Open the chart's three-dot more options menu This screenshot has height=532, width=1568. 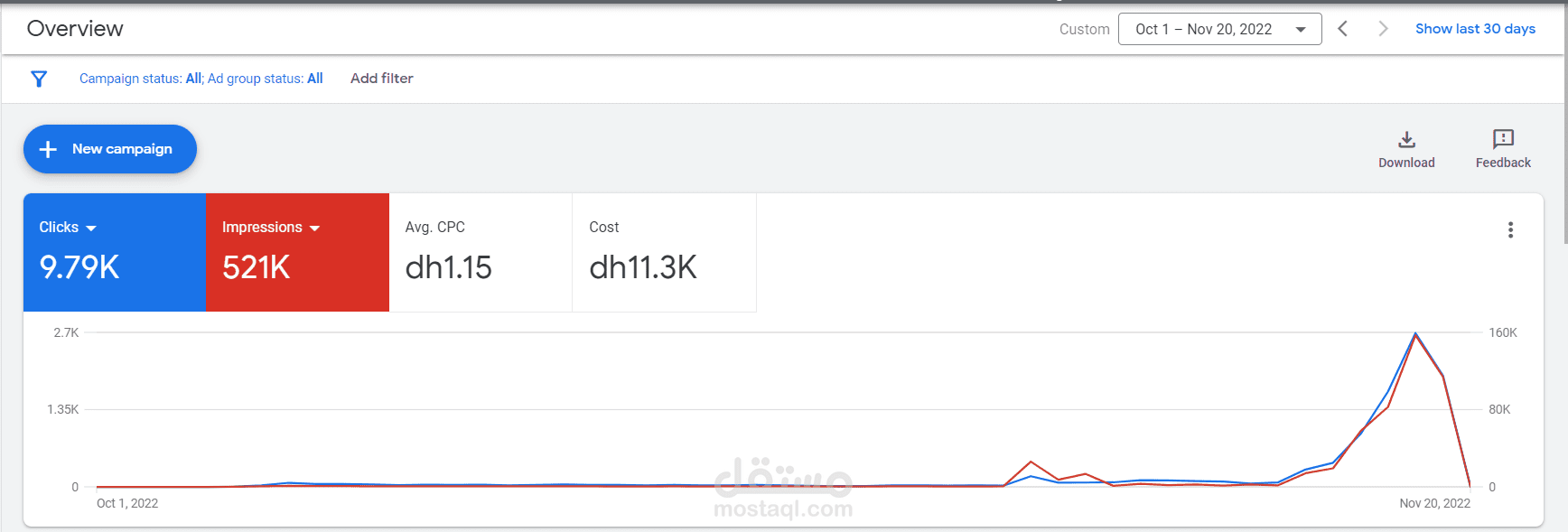coord(1510,229)
